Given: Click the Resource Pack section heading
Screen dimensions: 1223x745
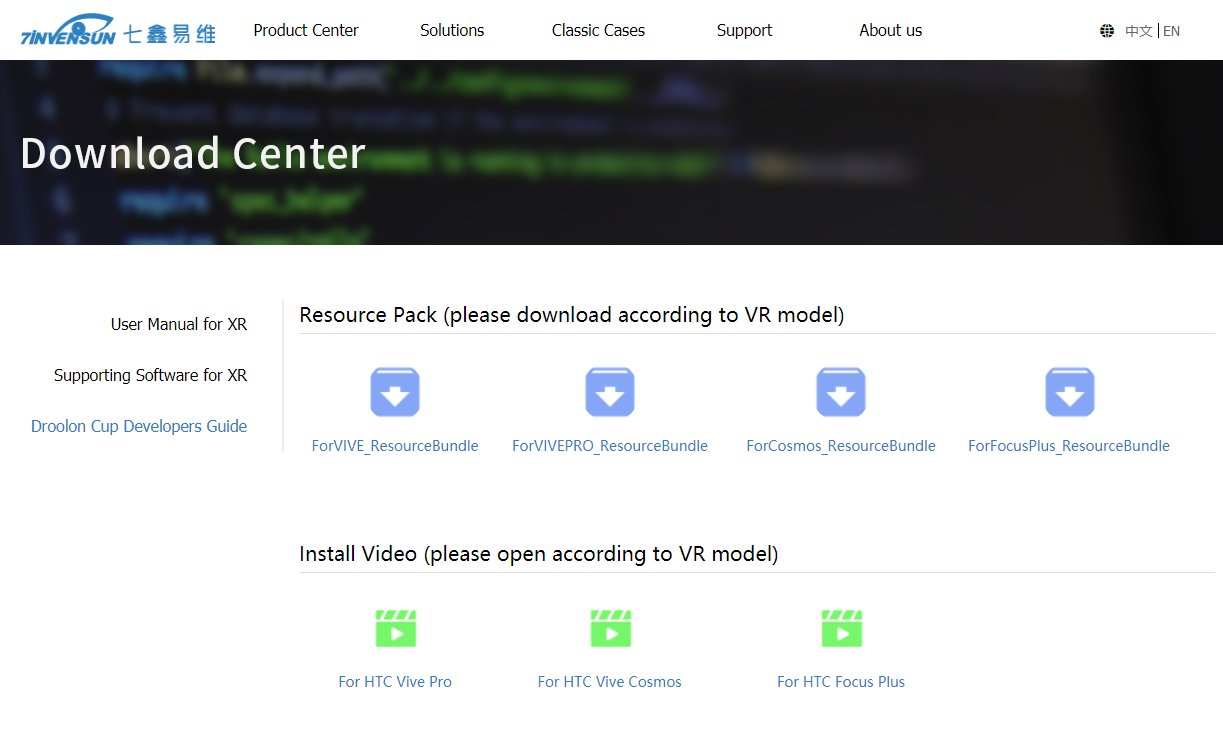Looking at the screenshot, I should [x=572, y=315].
